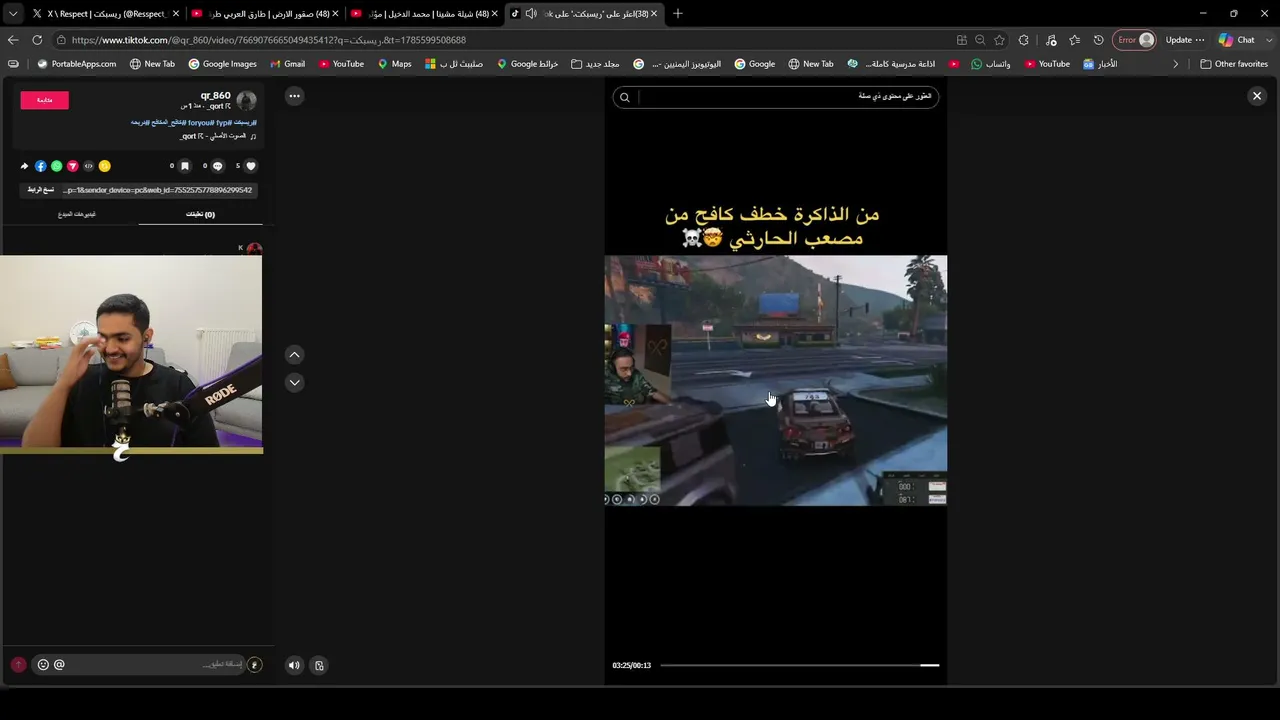Mute the video with the speaker icon
Screen dimensions: 1280x720
(x=294, y=665)
